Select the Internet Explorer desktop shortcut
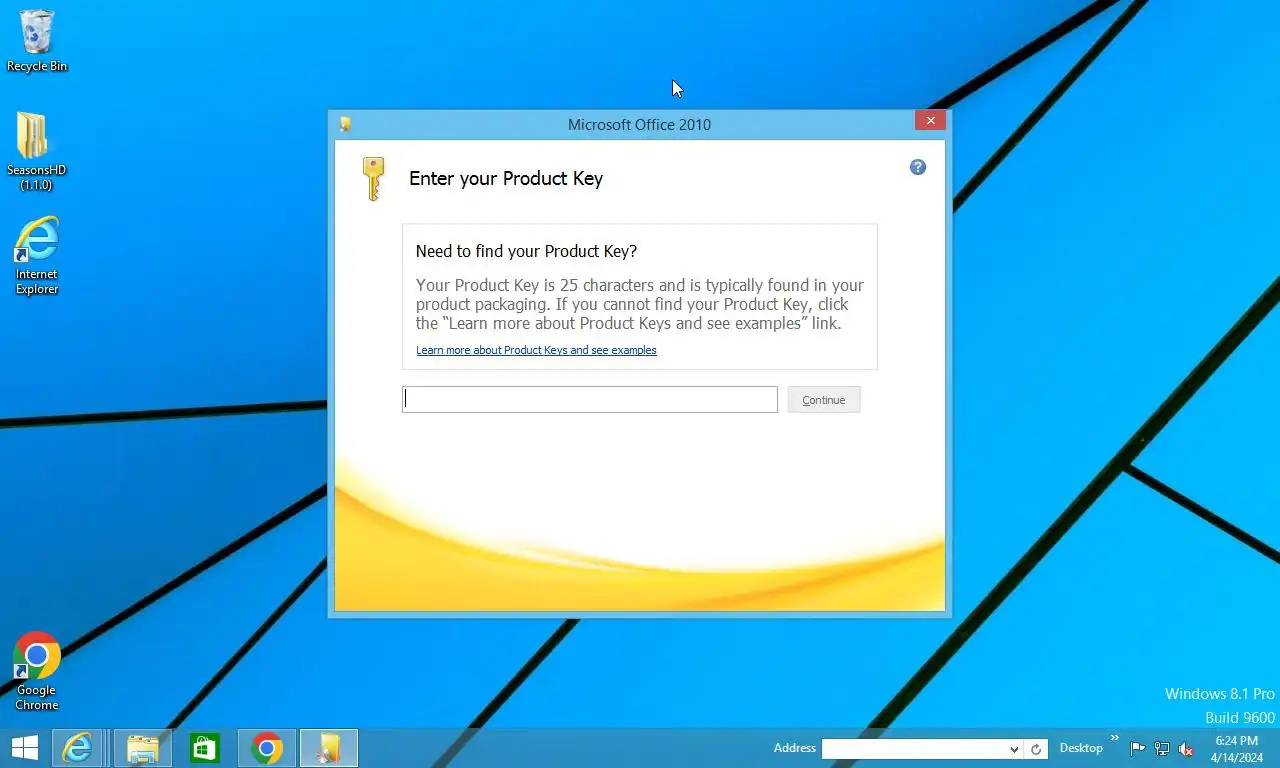This screenshot has height=768, width=1280. [37, 256]
